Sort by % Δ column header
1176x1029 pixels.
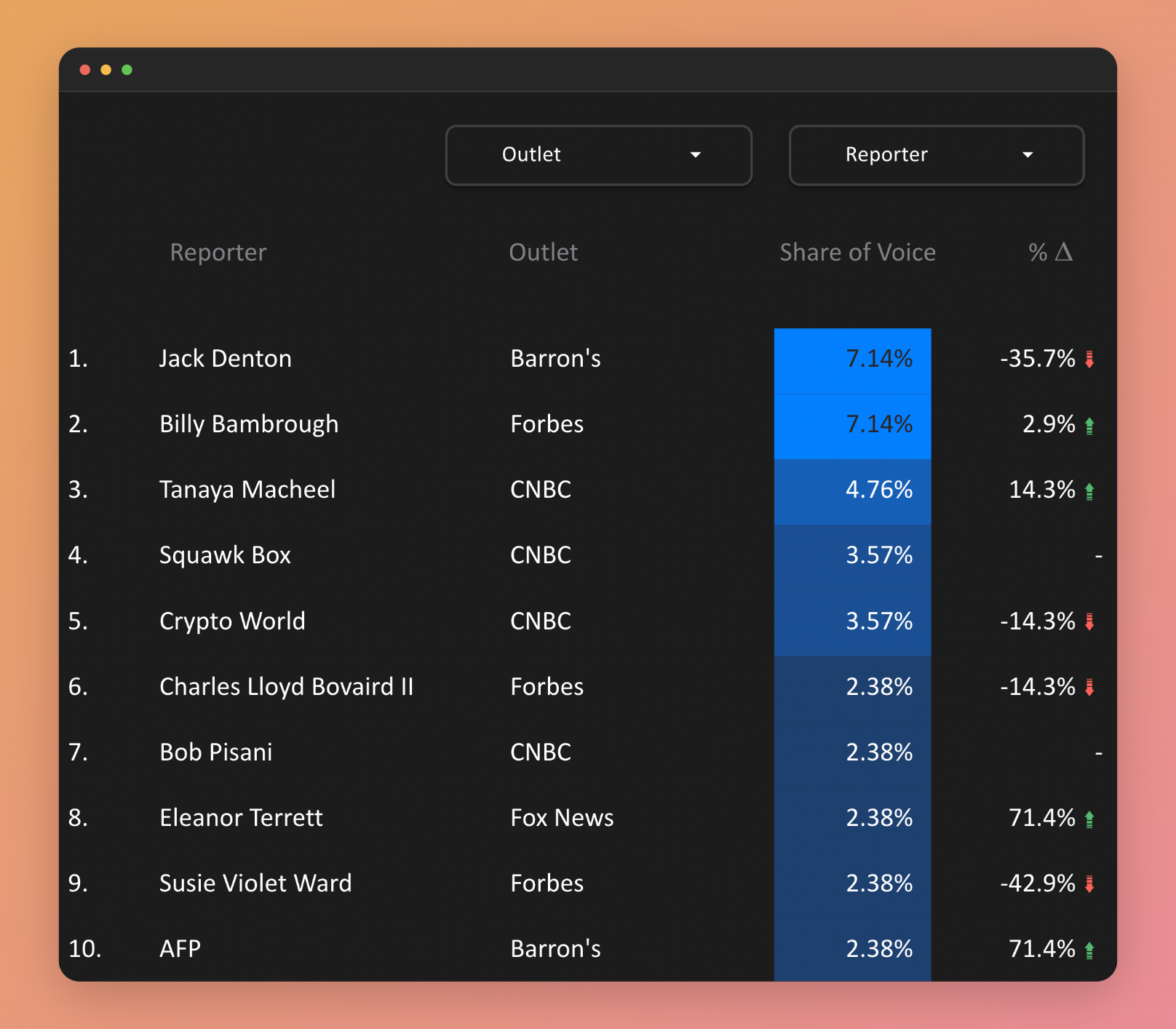[1049, 253]
